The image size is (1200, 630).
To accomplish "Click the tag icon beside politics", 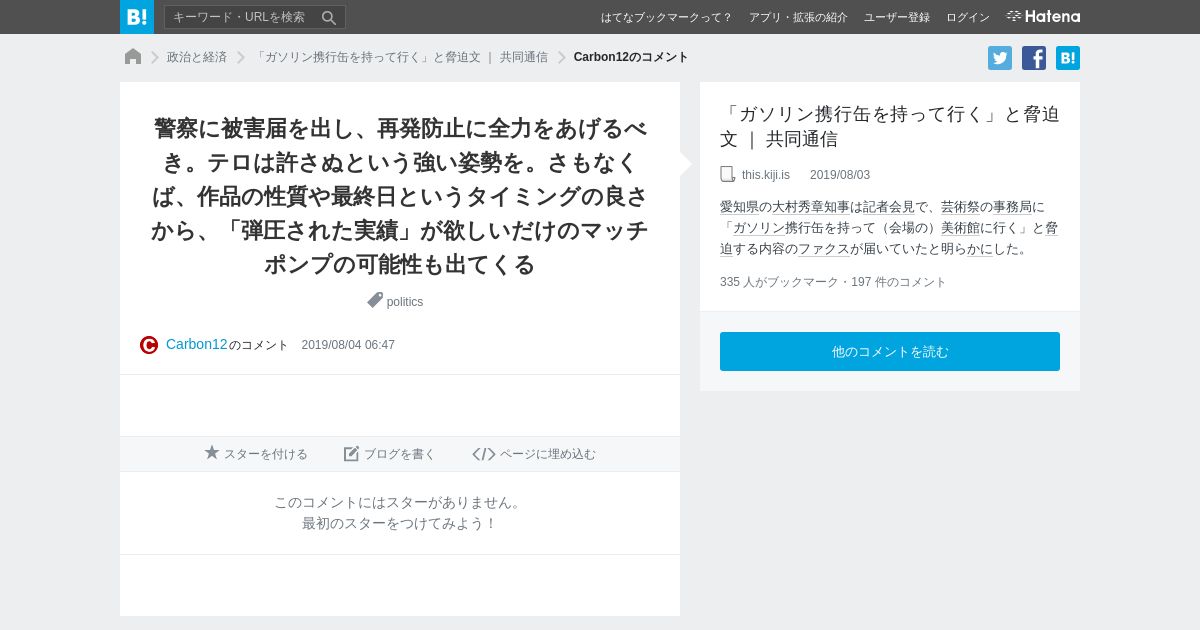I will click(375, 300).
